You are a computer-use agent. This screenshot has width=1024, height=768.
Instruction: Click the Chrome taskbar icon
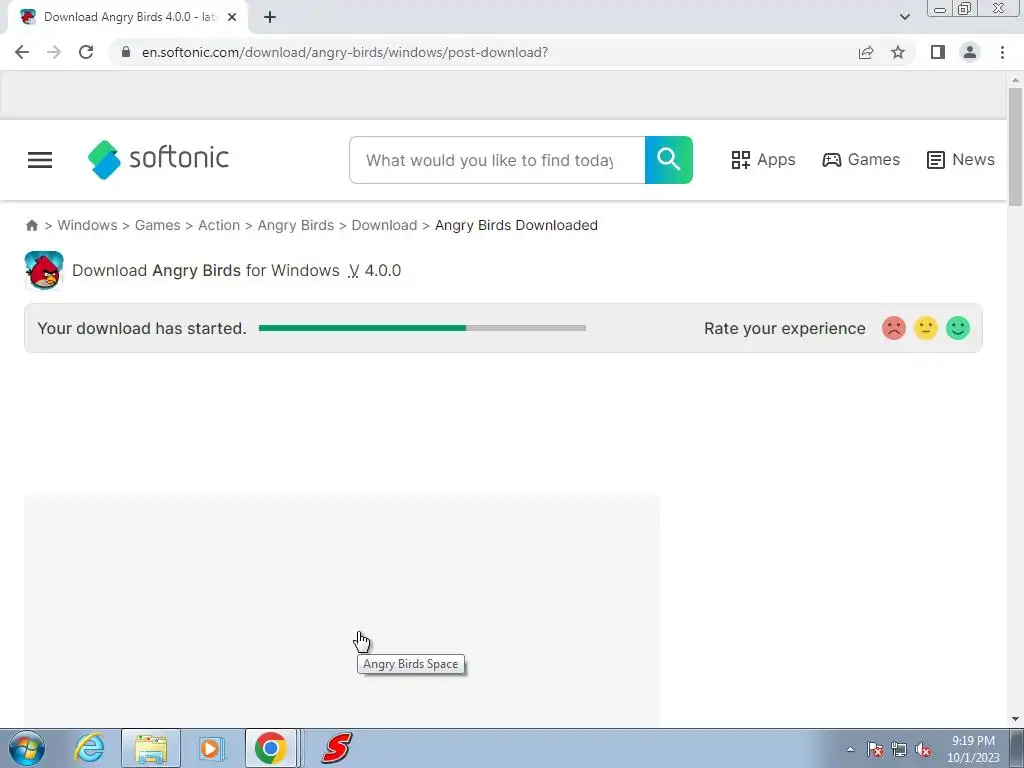pos(271,748)
